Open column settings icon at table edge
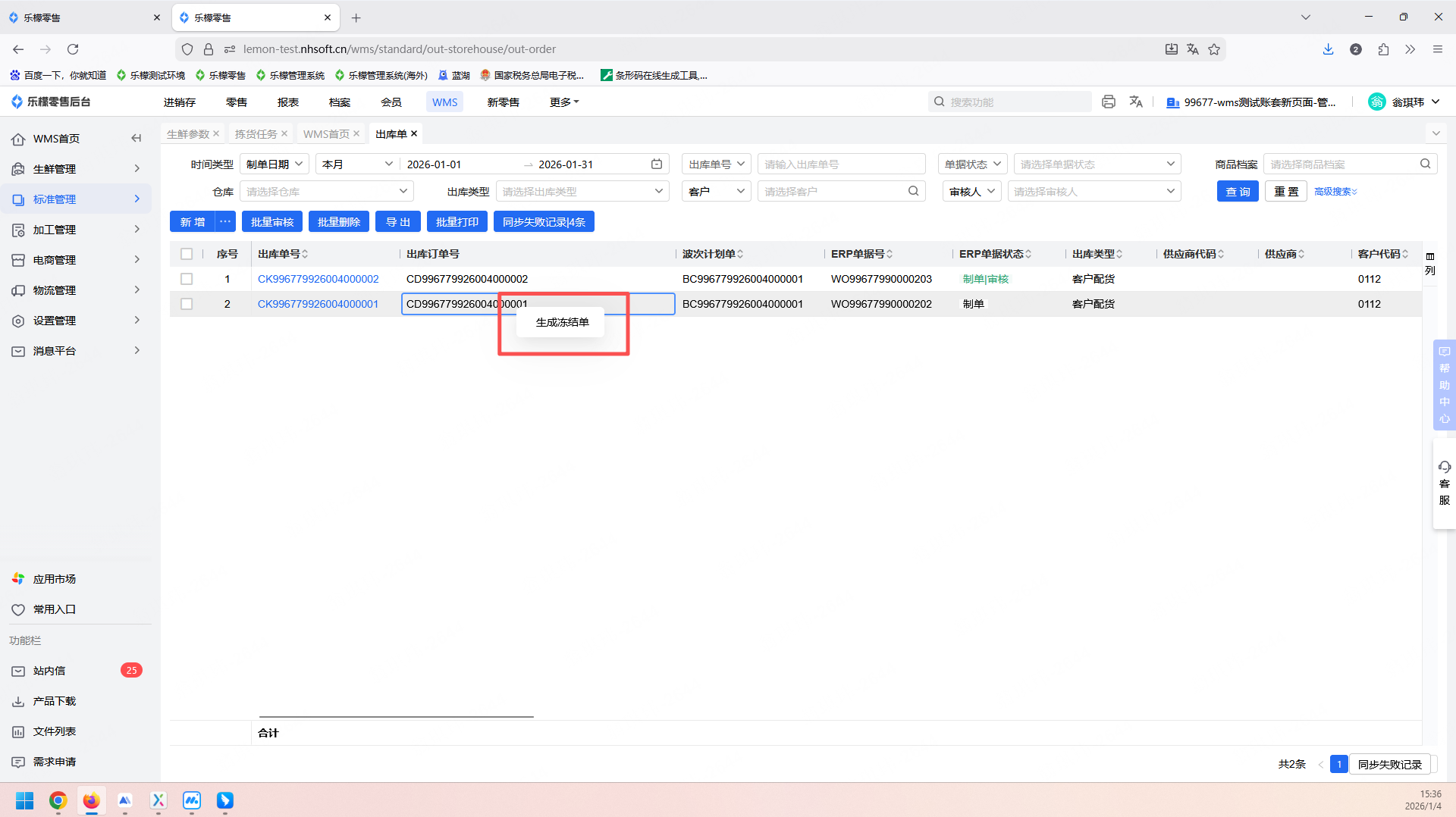Viewport: 1456px width, 817px height. (1430, 264)
